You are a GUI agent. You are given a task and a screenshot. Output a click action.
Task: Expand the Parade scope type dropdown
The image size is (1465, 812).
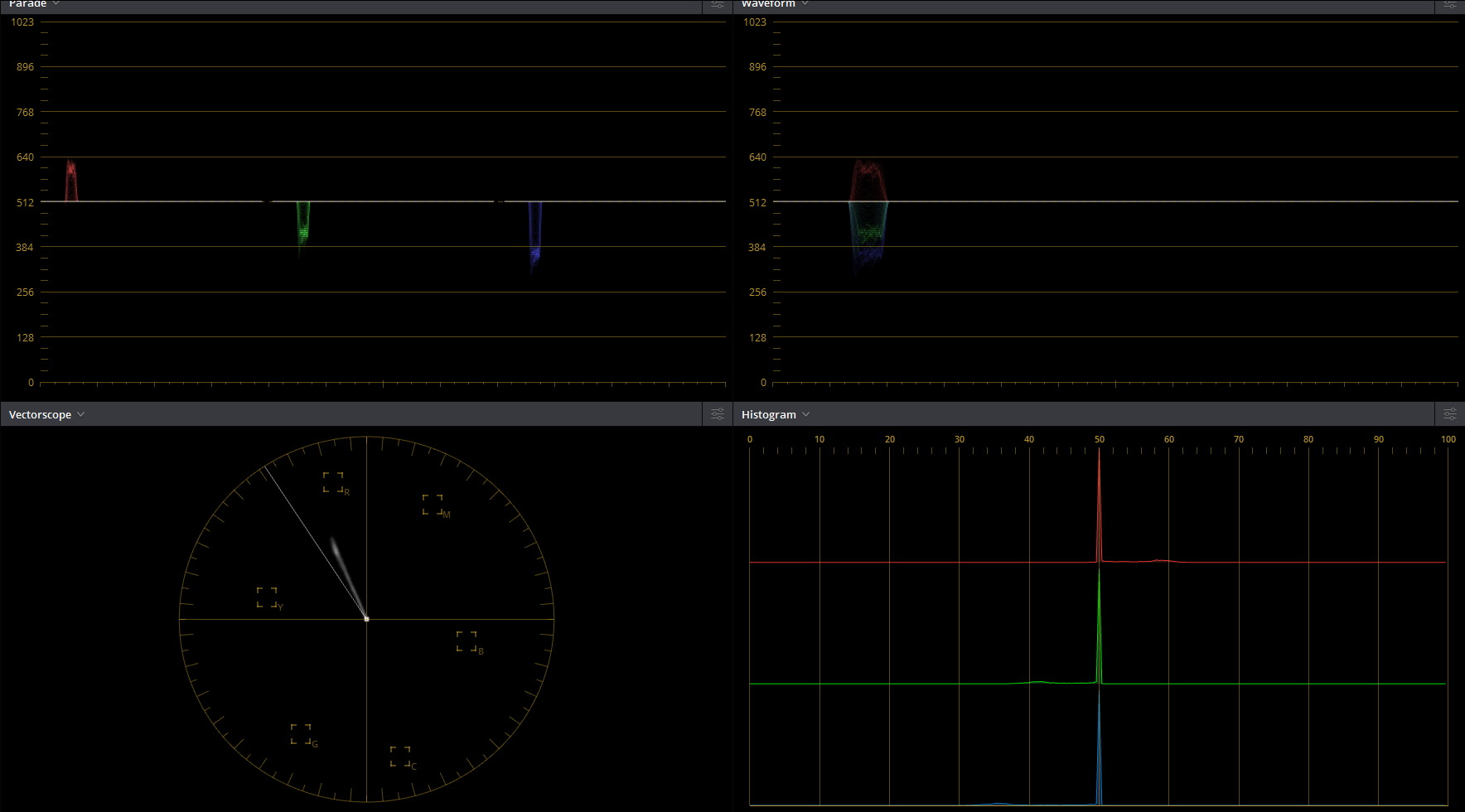pos(56,3)
